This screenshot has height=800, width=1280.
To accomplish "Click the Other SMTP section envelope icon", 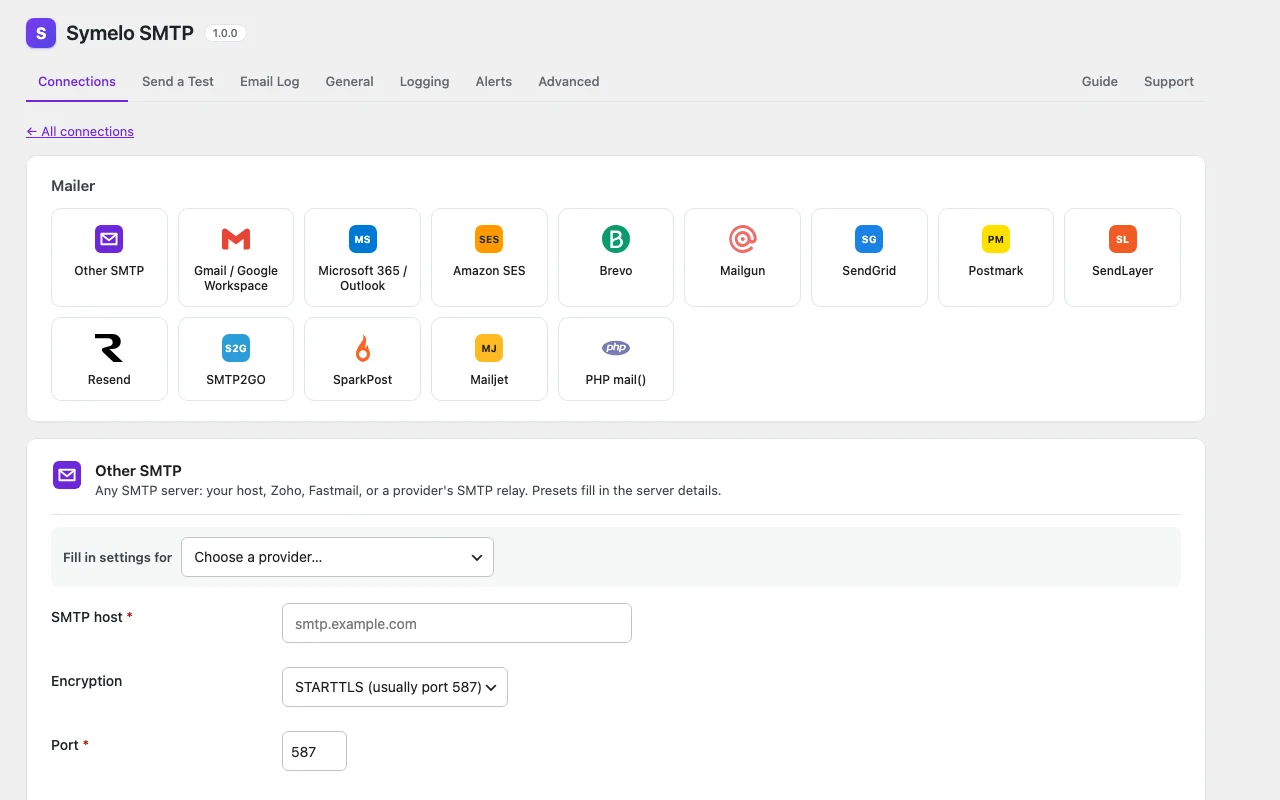I will 67,475.
